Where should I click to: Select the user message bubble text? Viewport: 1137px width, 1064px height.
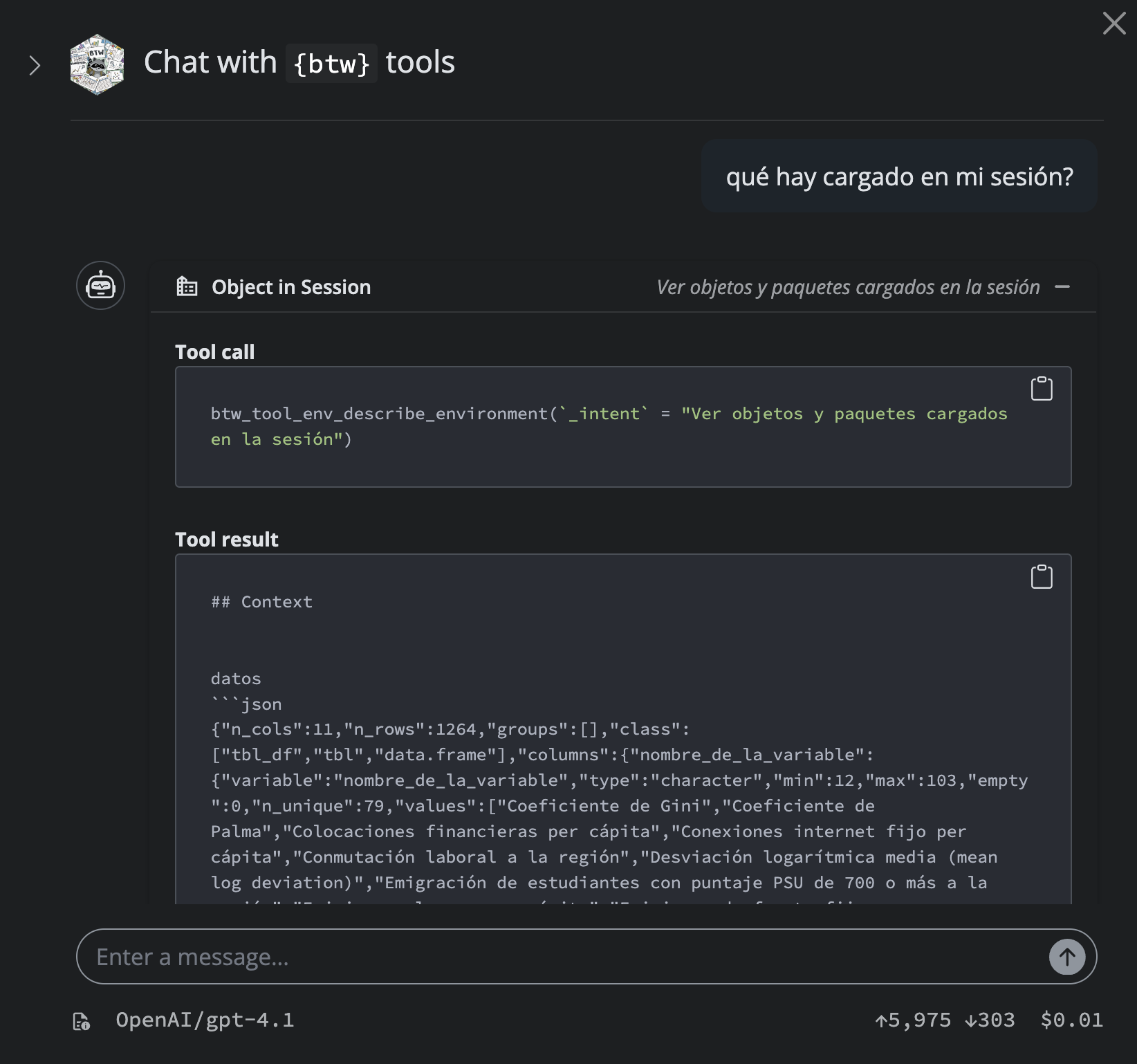899,177
